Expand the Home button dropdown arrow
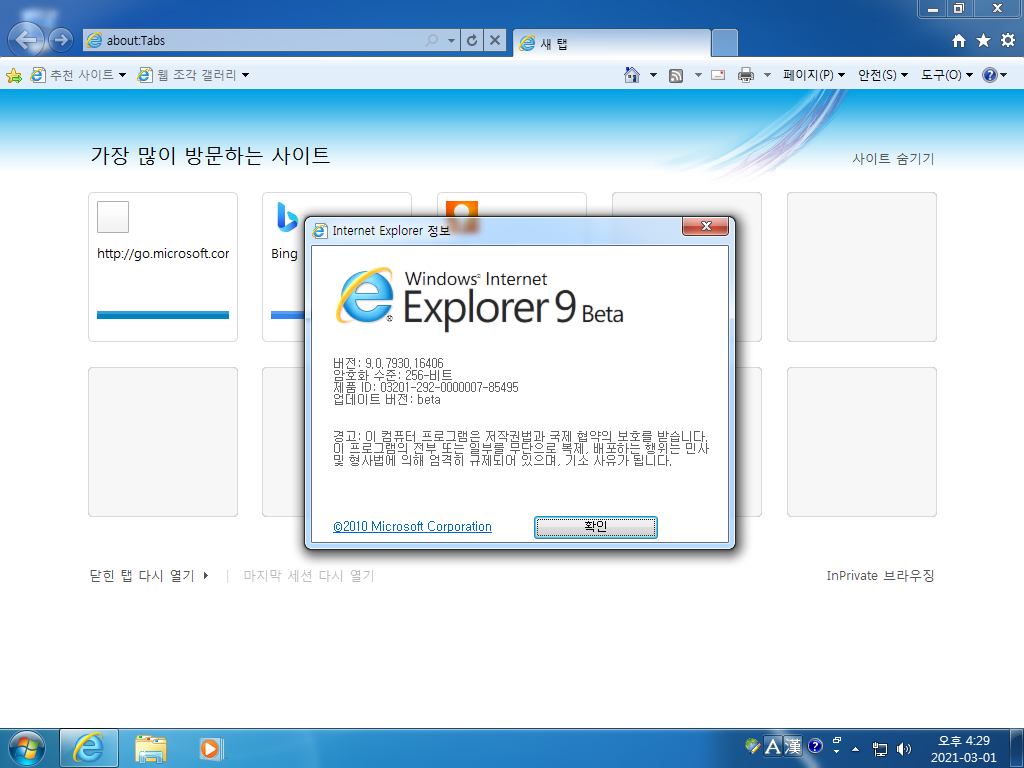This screenshot has height=768, width=1024. point(653,75)
